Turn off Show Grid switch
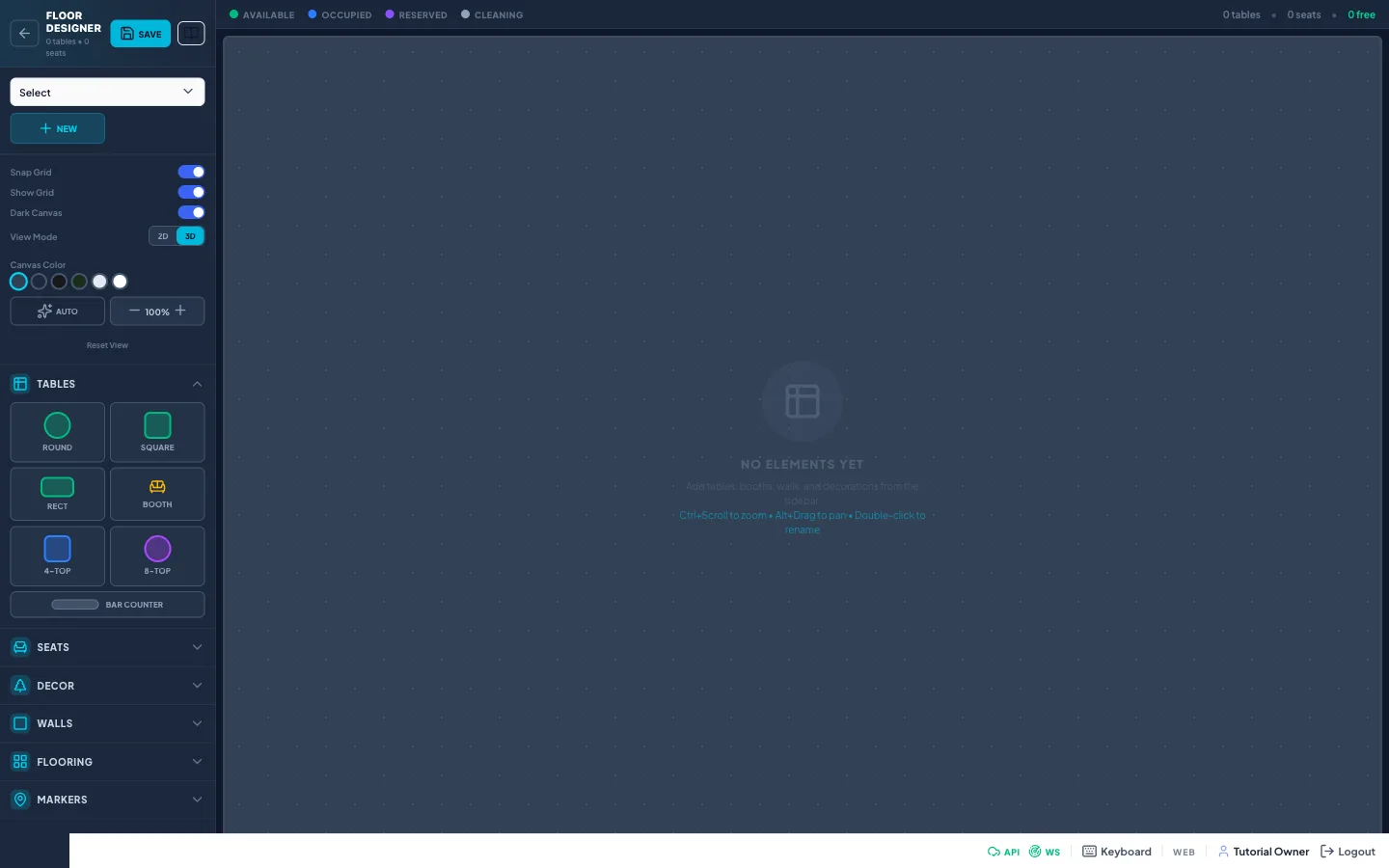Screen dimensions: 1389x868 pyautogui.click(x=191, y=192)
